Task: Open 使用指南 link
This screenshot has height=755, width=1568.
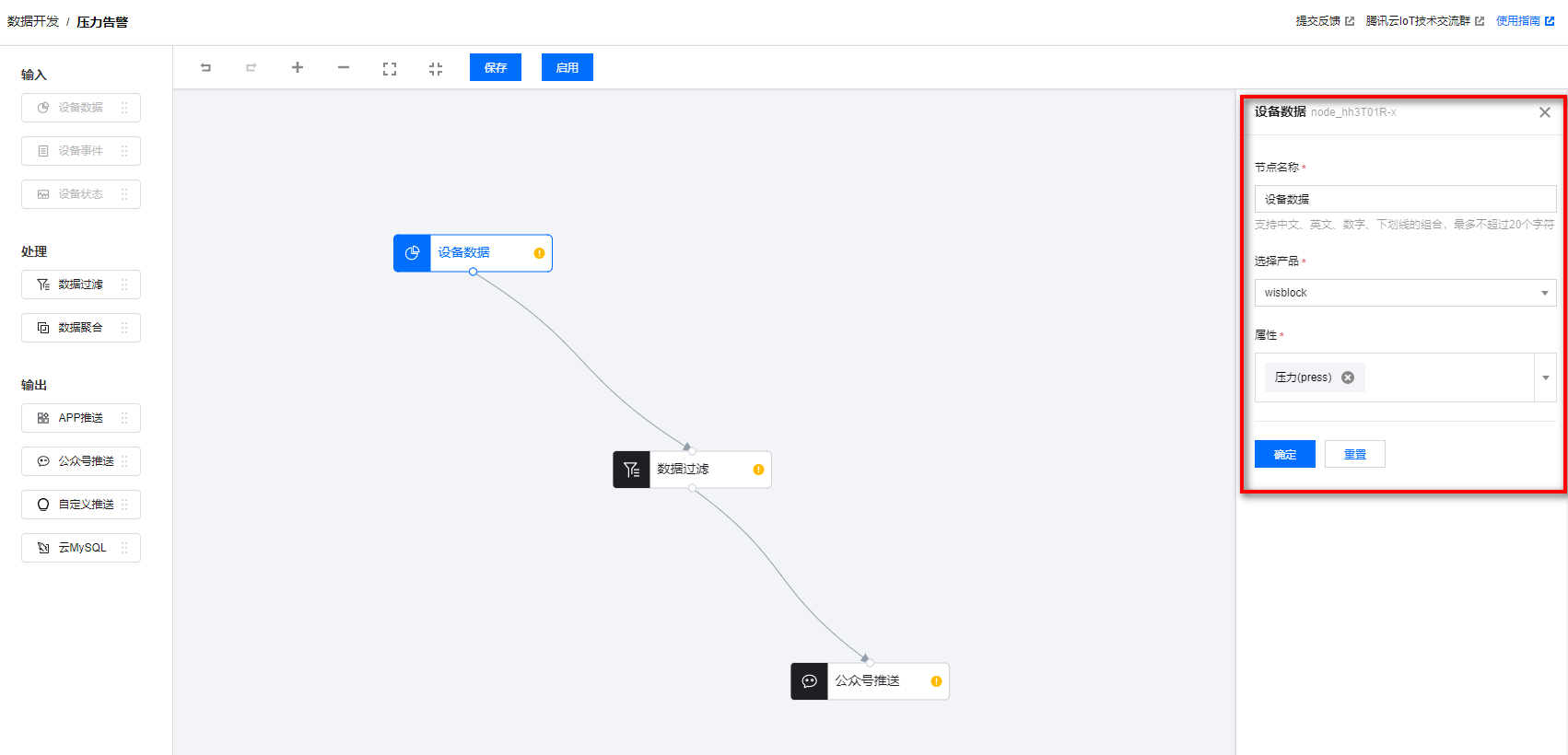Action: pyautogui.click(x=1526, y=21)
